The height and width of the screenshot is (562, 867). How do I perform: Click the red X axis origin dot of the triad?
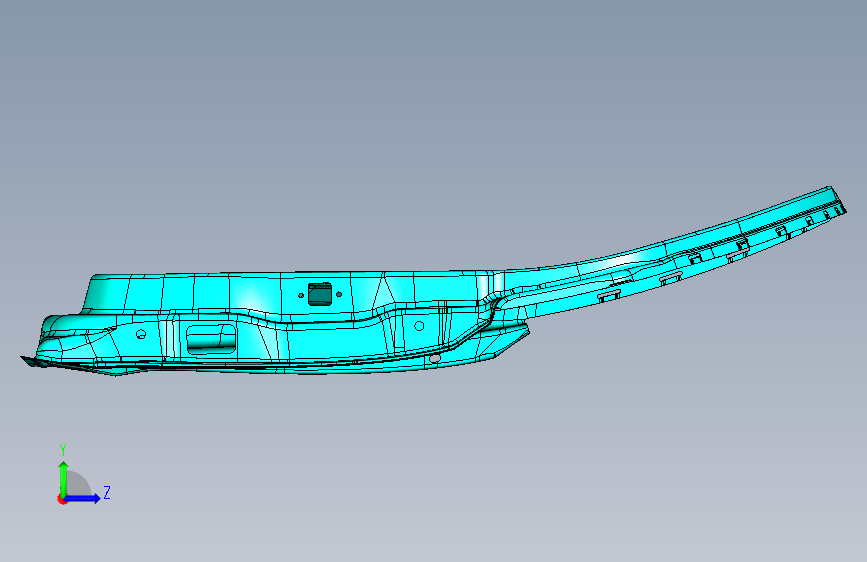[x=61, y=499]
